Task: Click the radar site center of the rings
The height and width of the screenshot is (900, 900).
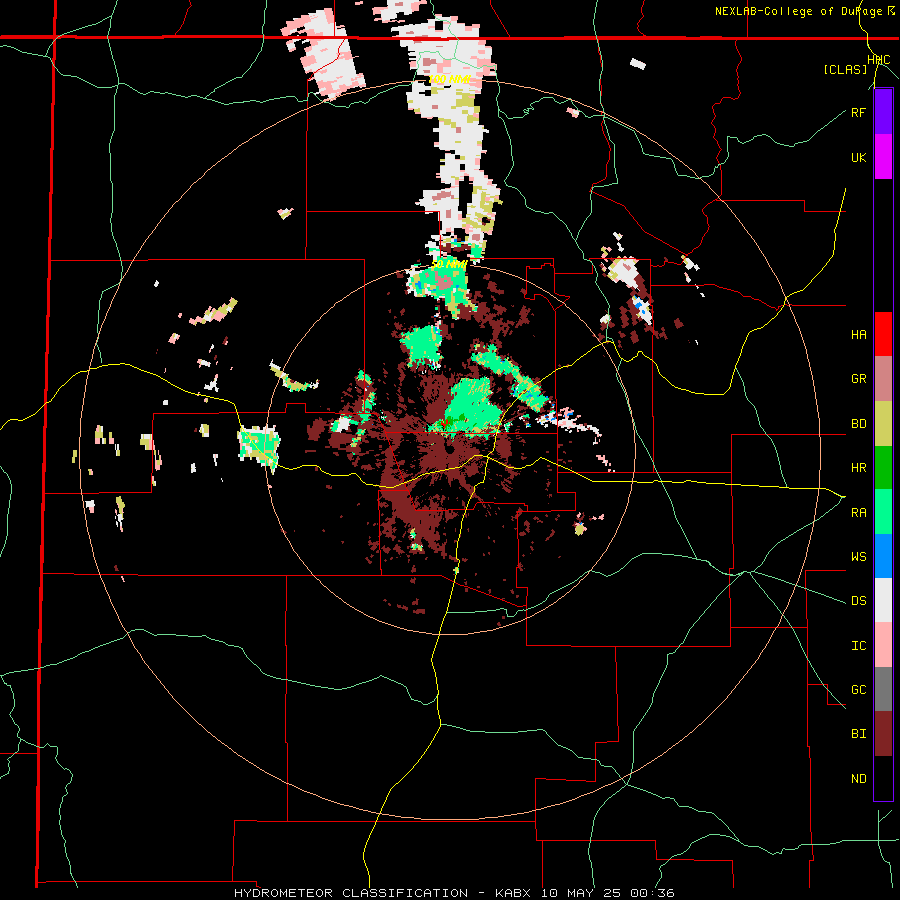Action: 451,450
